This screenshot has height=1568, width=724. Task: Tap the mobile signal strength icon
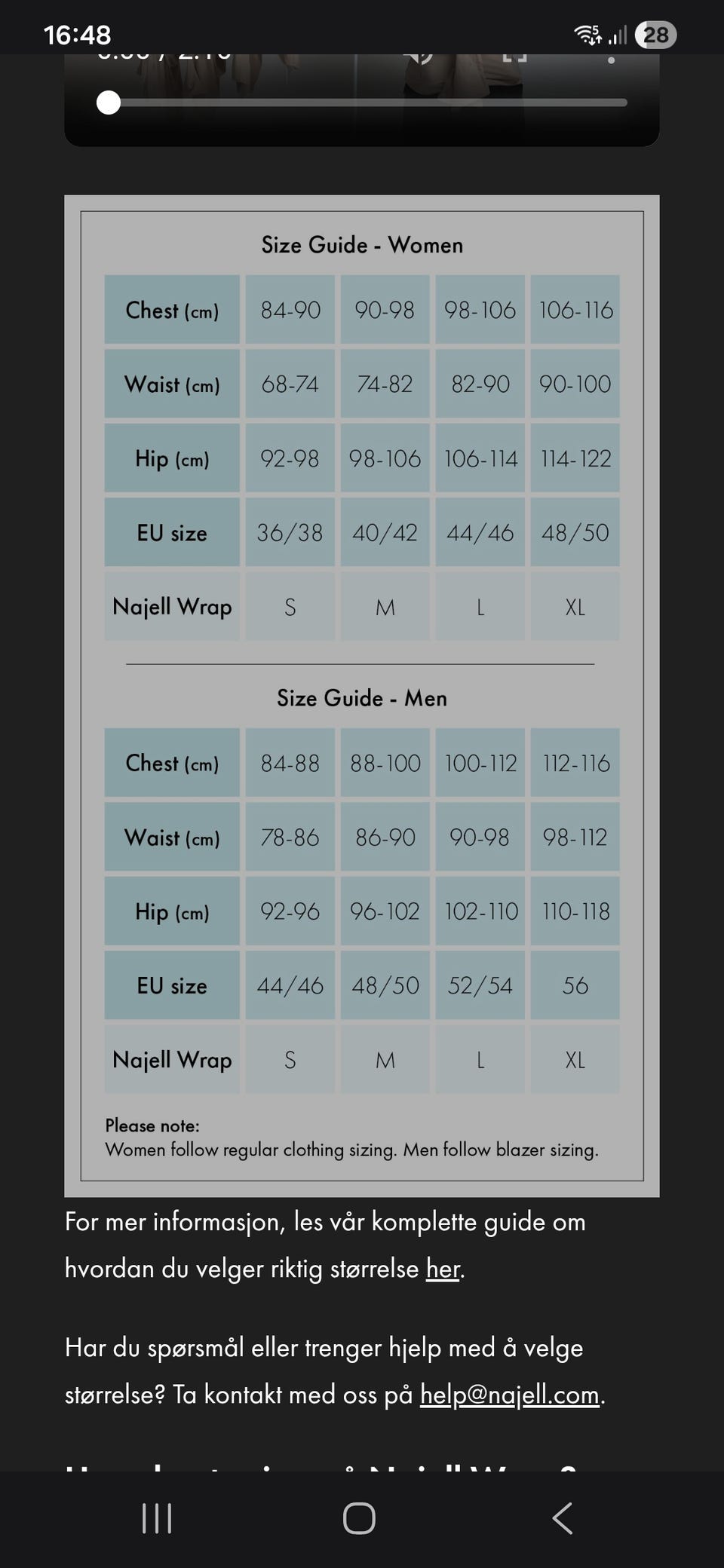click(618, 35)
